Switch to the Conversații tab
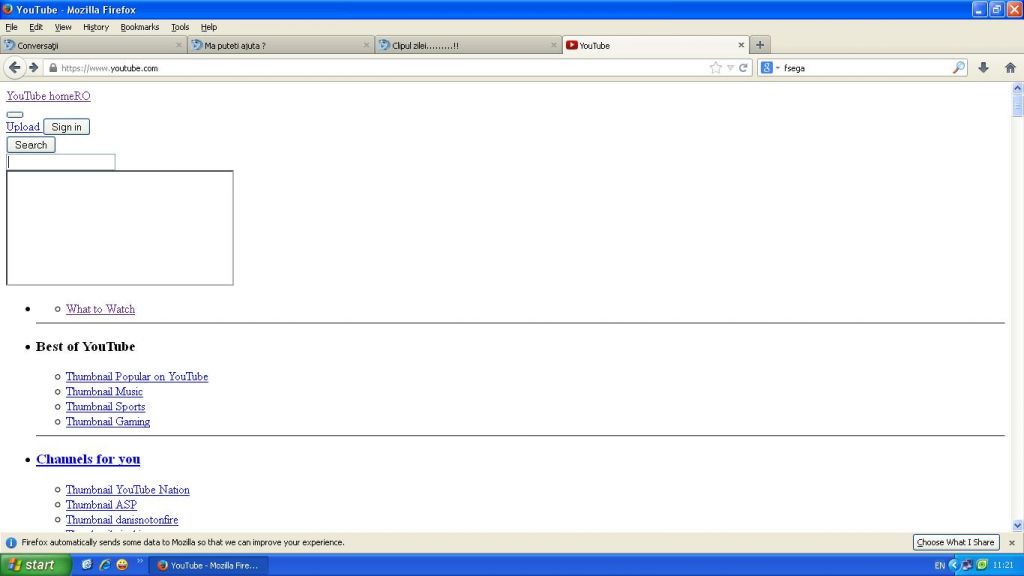 93,45
